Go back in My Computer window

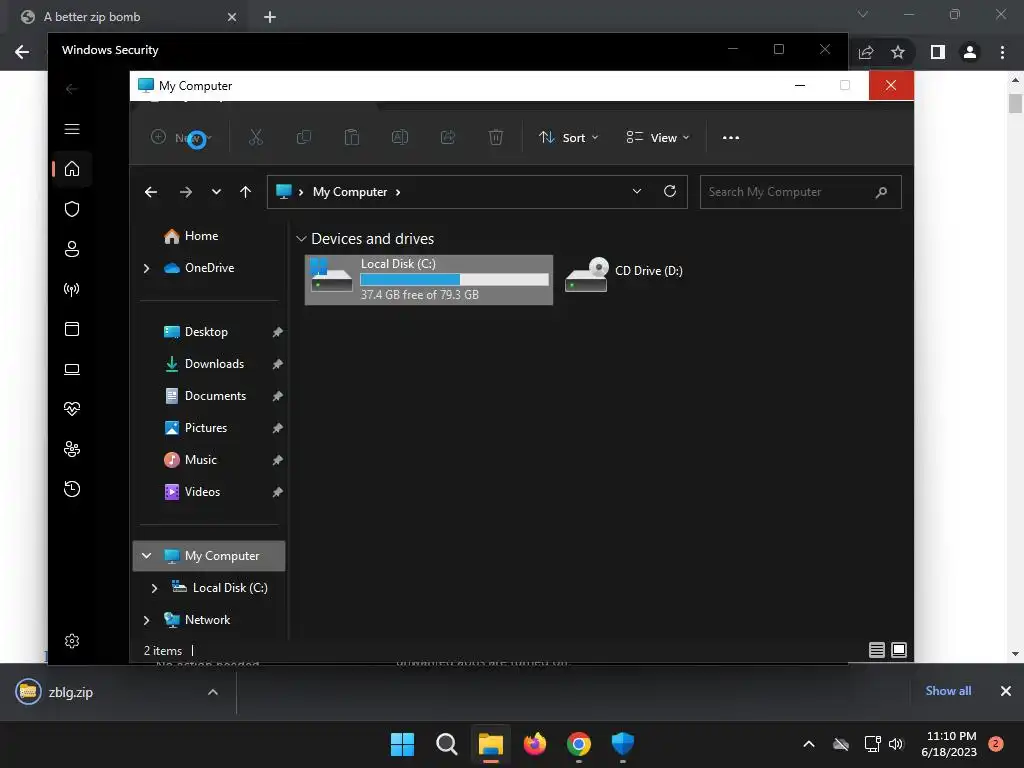click(x=151, y=192)
